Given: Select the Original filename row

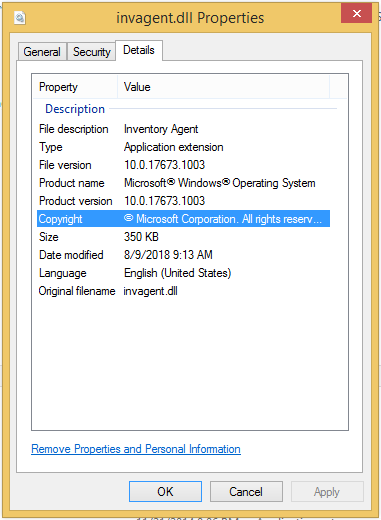Looking at the screenshot, I should pyautogui.click(x=183, y=291).
